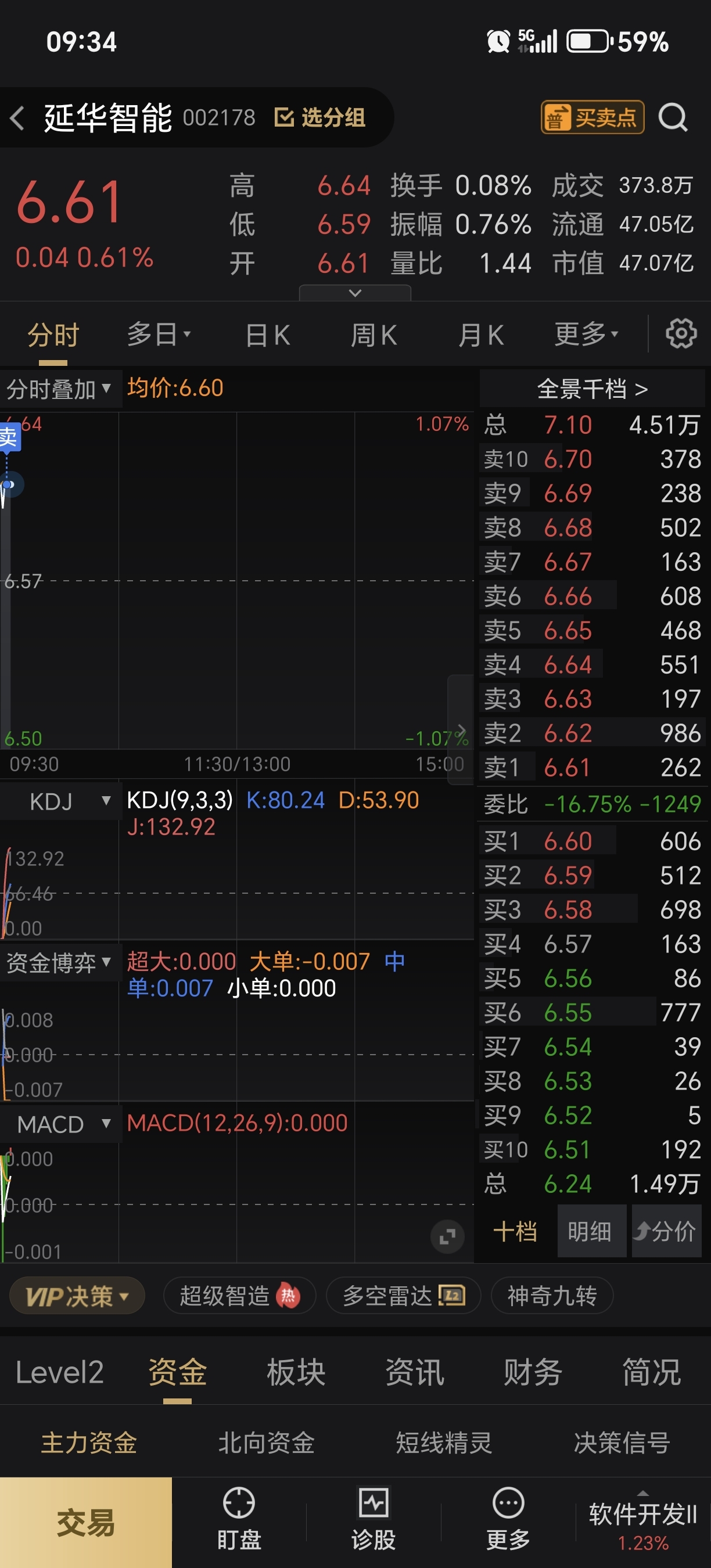This screenshot has height=1568, width=711.
Task: Tap the 委比 -16.75% row
Action: pyautogui.click(x=592, y=804)
